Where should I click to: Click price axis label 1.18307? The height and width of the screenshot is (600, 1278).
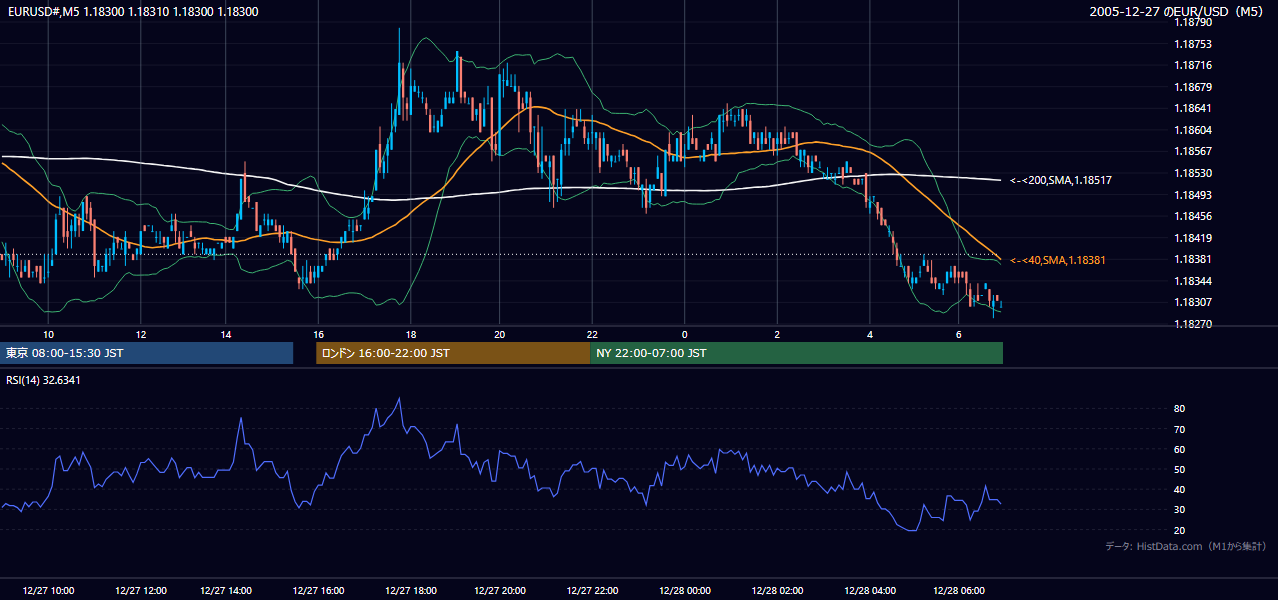tap(1193, 302)
